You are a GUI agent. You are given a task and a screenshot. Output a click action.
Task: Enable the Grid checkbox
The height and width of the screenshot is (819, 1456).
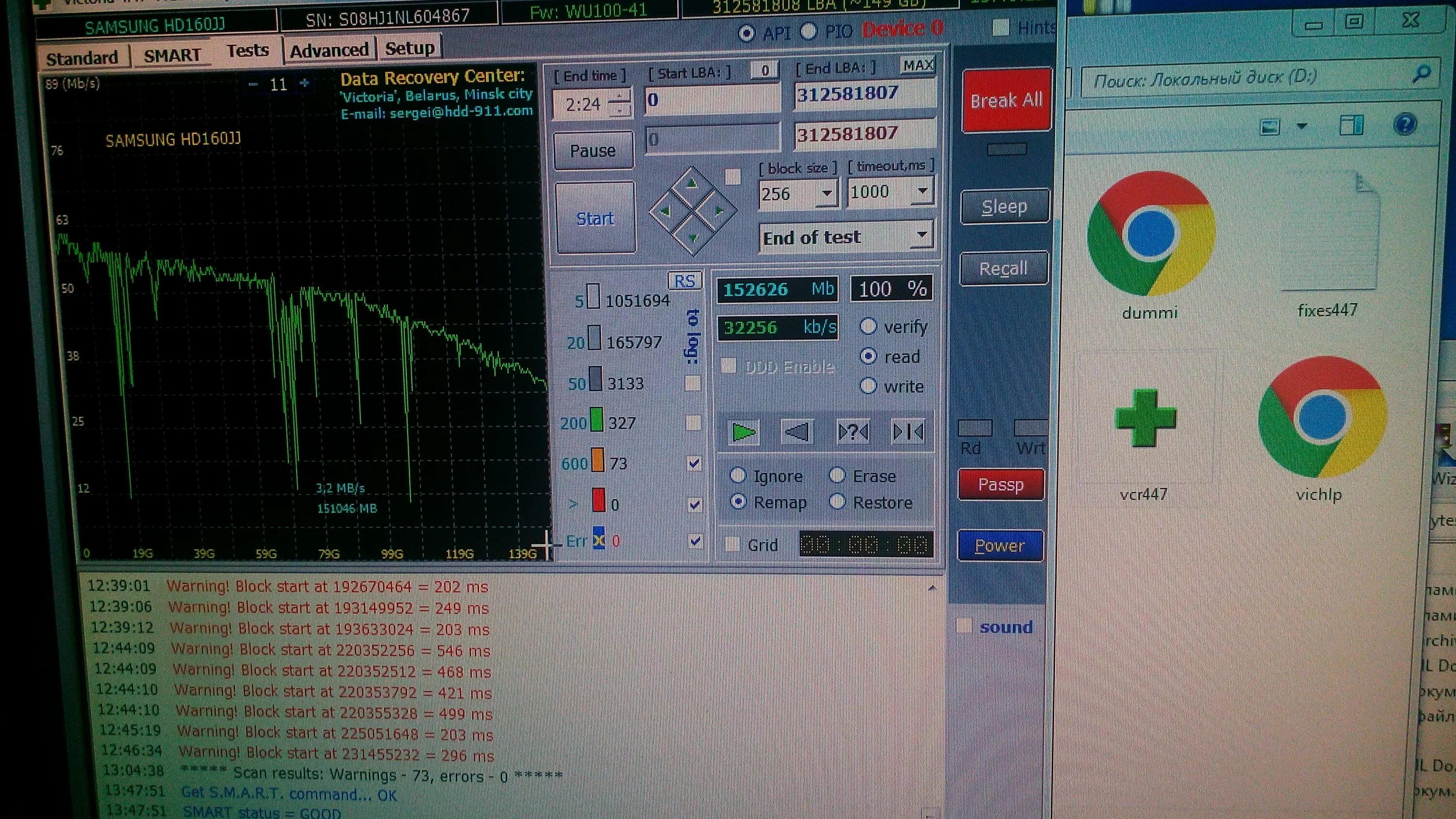pos(732,544)
